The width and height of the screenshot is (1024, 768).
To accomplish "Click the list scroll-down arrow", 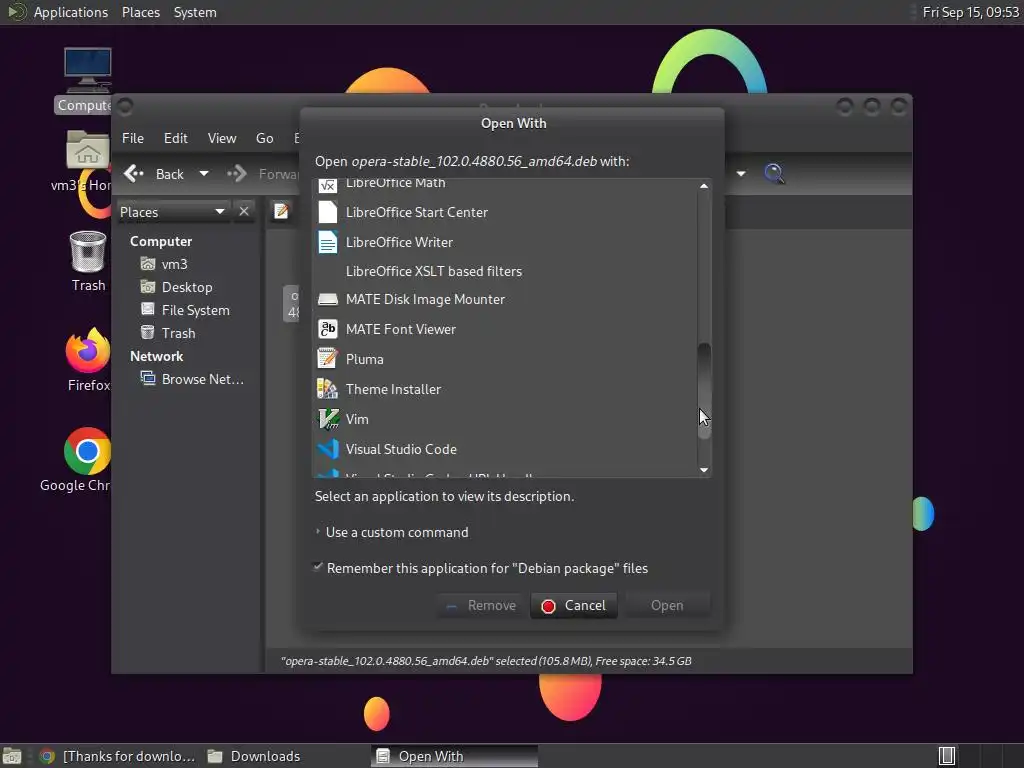I will pos(704,470).
